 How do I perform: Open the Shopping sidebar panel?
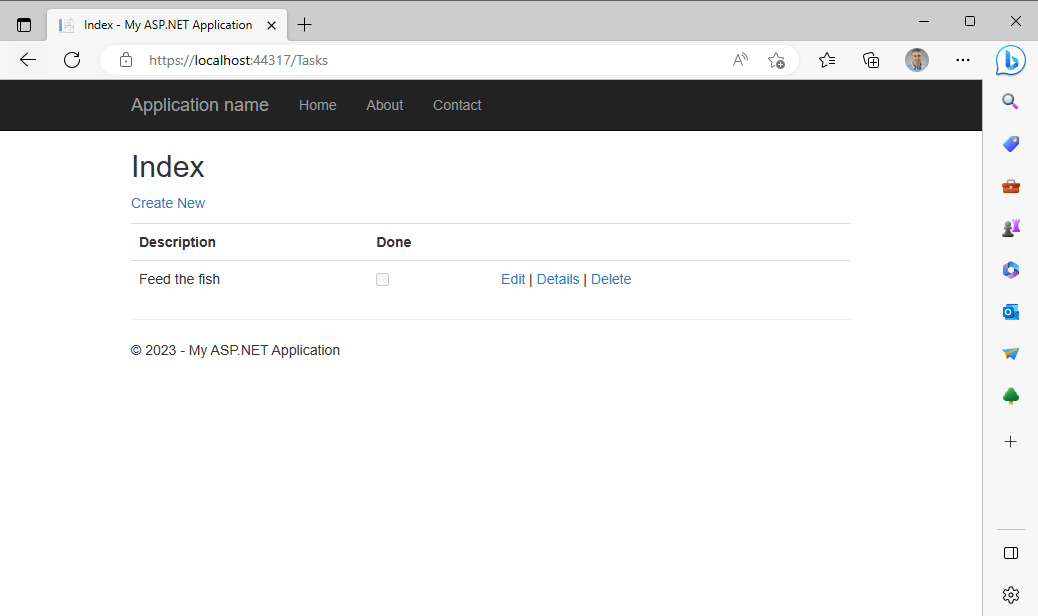coord(1010,144)
